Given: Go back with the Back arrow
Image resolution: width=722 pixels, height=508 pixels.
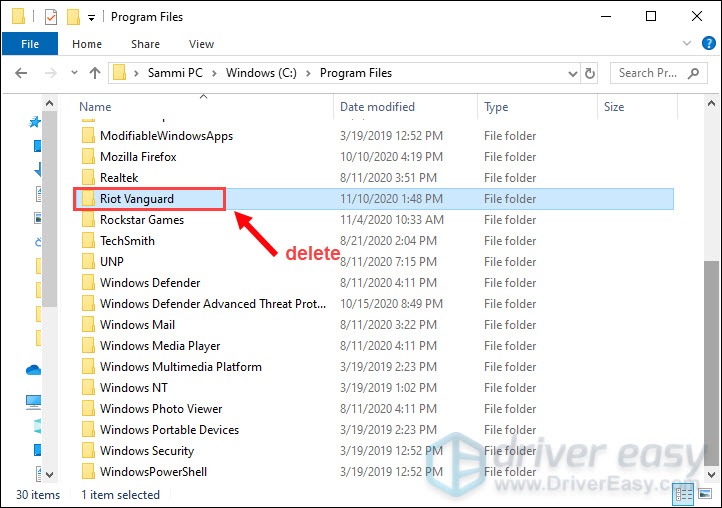Looking at the screenshot, I should click(21, 73).
